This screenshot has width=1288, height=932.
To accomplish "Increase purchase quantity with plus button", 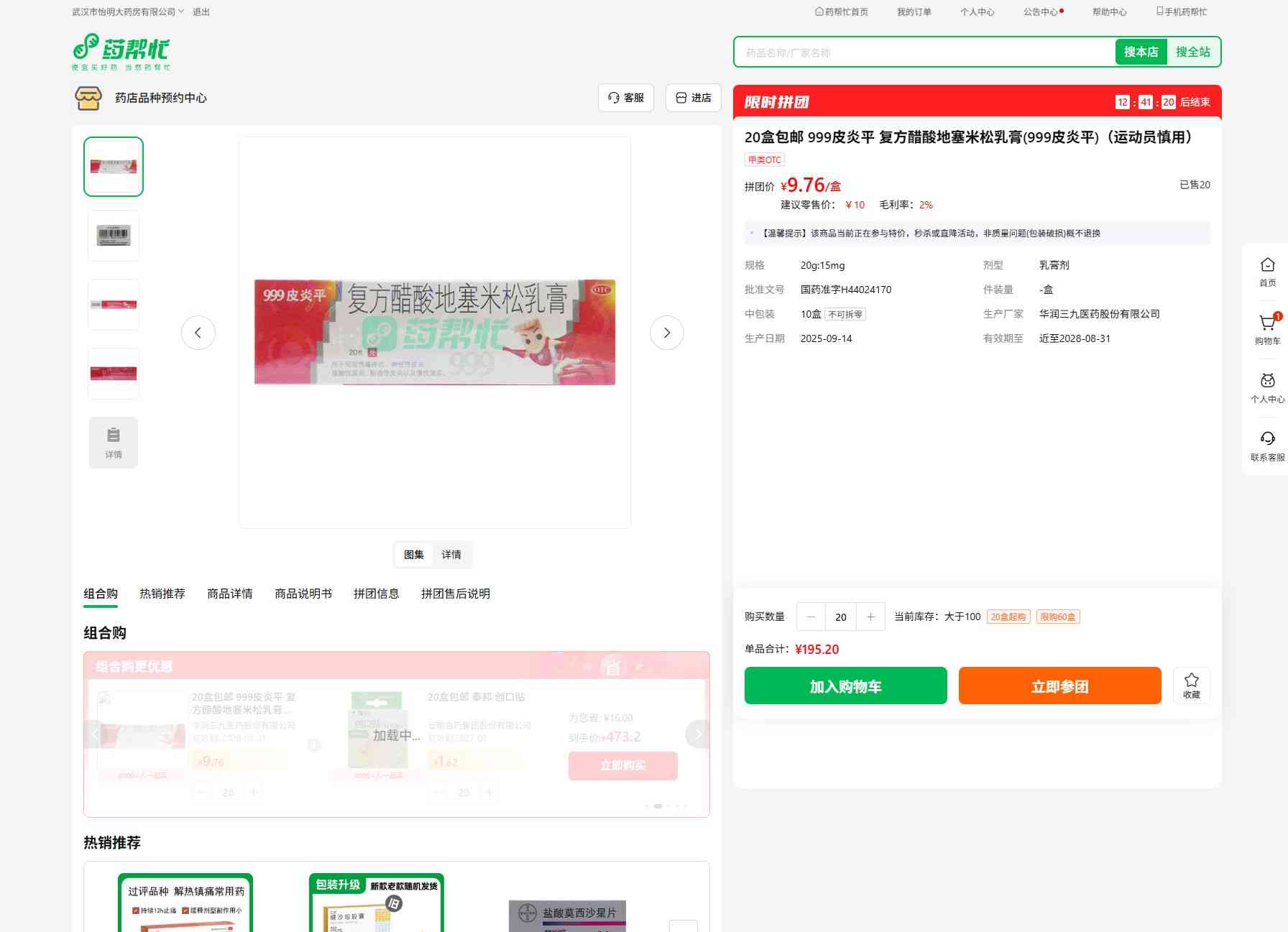I will (870, 617).
